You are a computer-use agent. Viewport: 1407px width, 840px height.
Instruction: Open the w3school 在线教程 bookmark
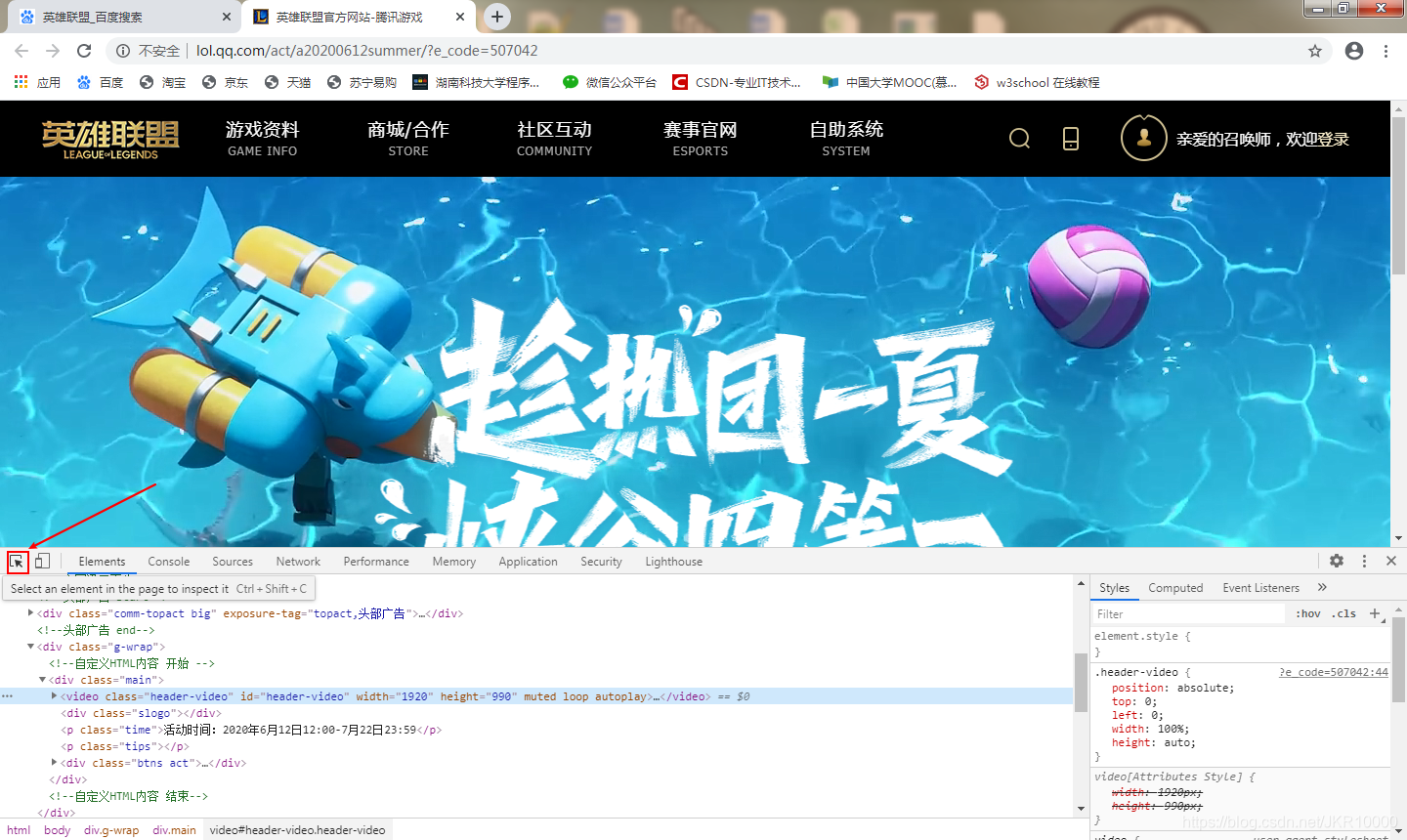pos(1037,82)
